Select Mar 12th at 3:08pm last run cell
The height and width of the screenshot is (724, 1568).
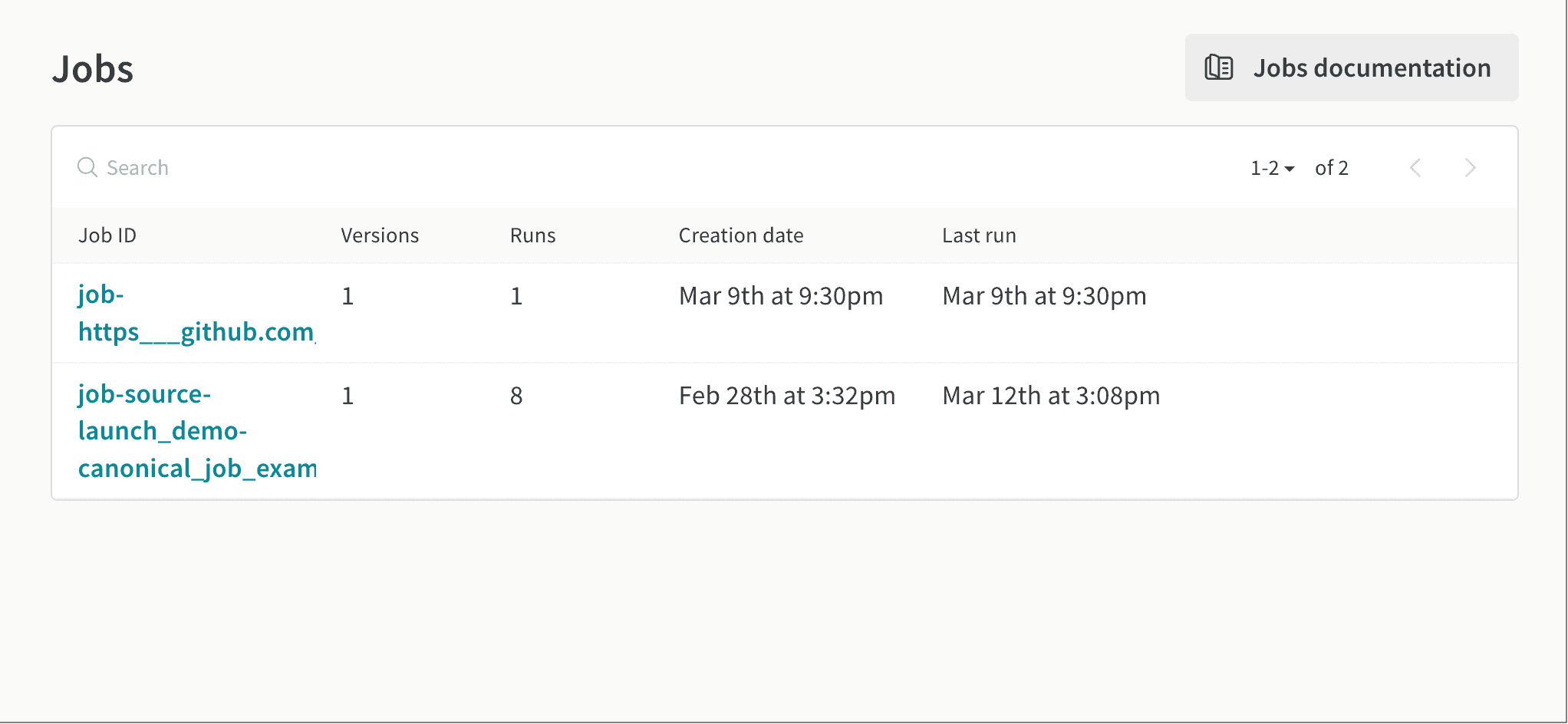1051,396
